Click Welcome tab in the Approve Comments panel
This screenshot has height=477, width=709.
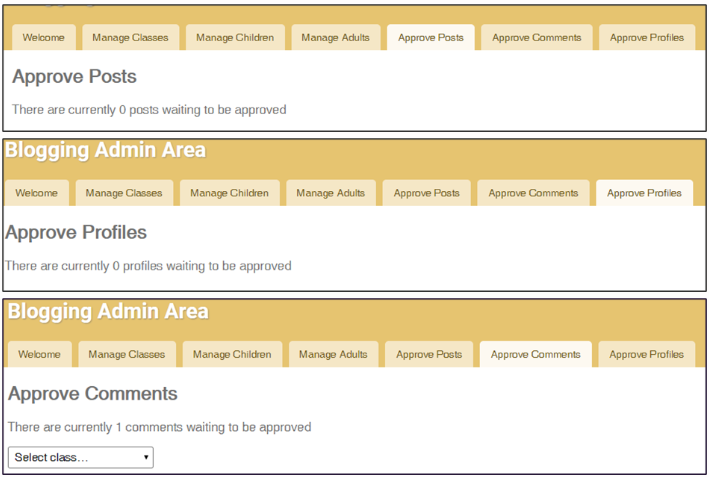39,354
